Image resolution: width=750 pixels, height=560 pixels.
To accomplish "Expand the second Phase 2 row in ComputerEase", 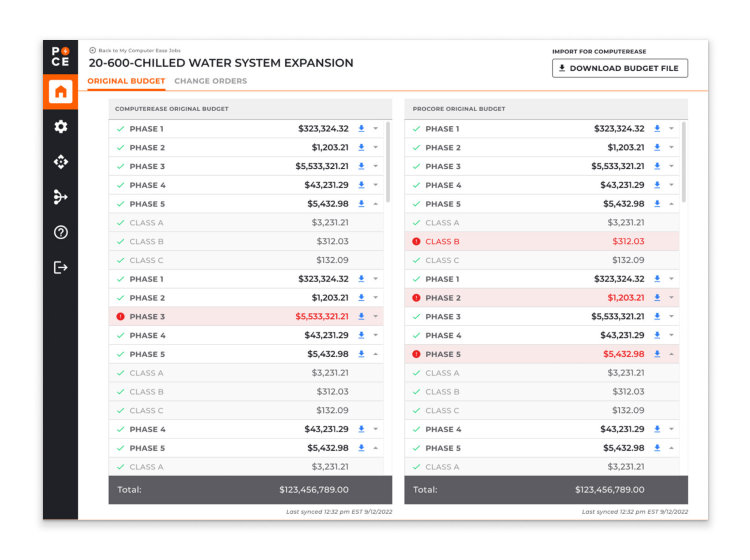I will click(375, 297).
